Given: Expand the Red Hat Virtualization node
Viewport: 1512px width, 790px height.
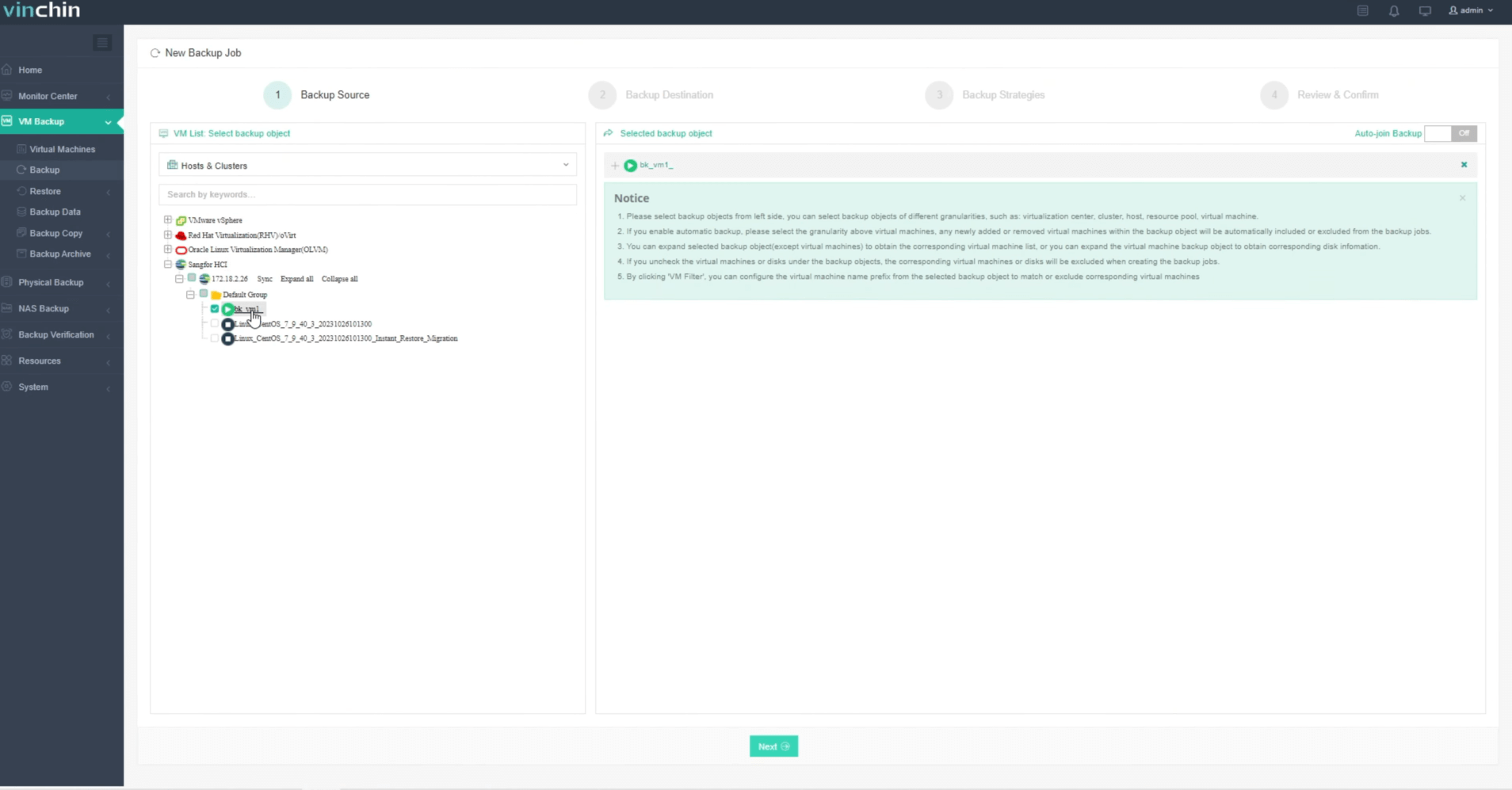Looking at the screenshot, I should (168, 235).
